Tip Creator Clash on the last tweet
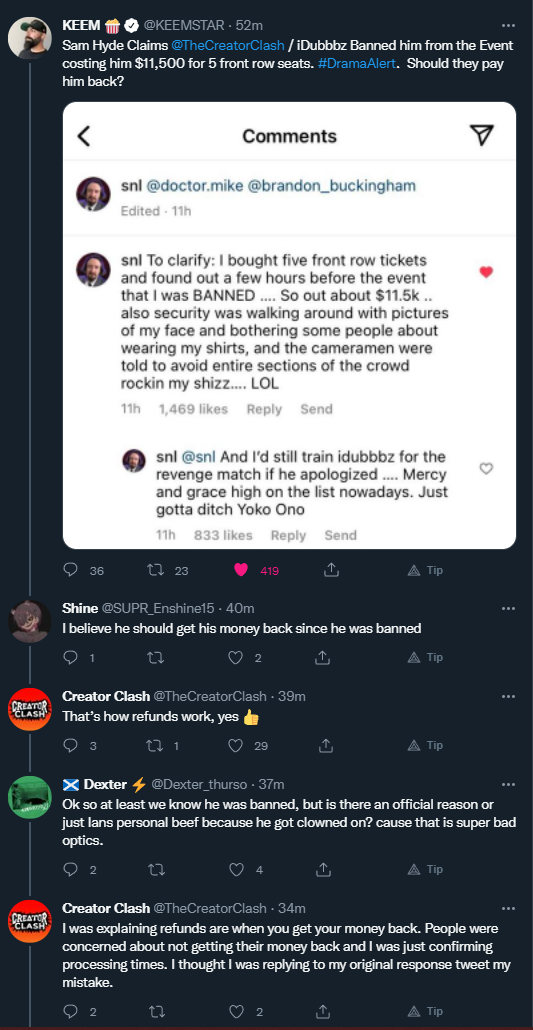The image size is (533, 1030). (425, 1011)
